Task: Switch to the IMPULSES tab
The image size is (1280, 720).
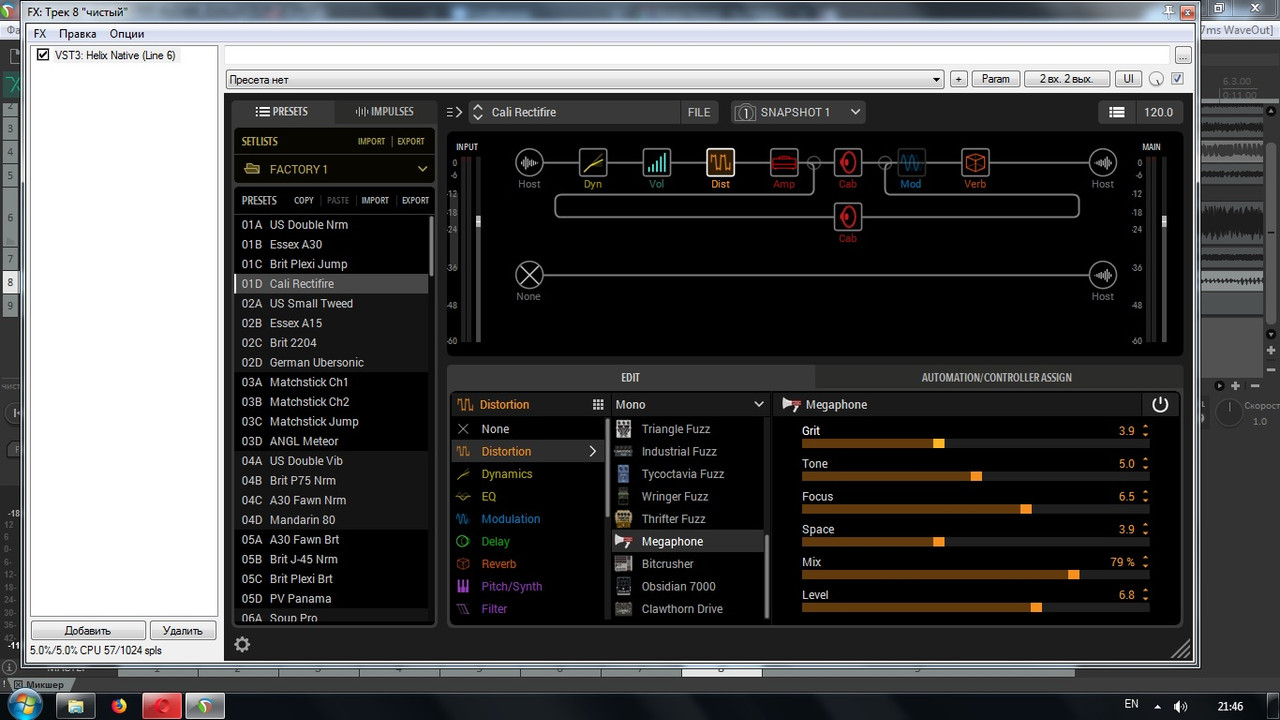Action: [385, 111]
